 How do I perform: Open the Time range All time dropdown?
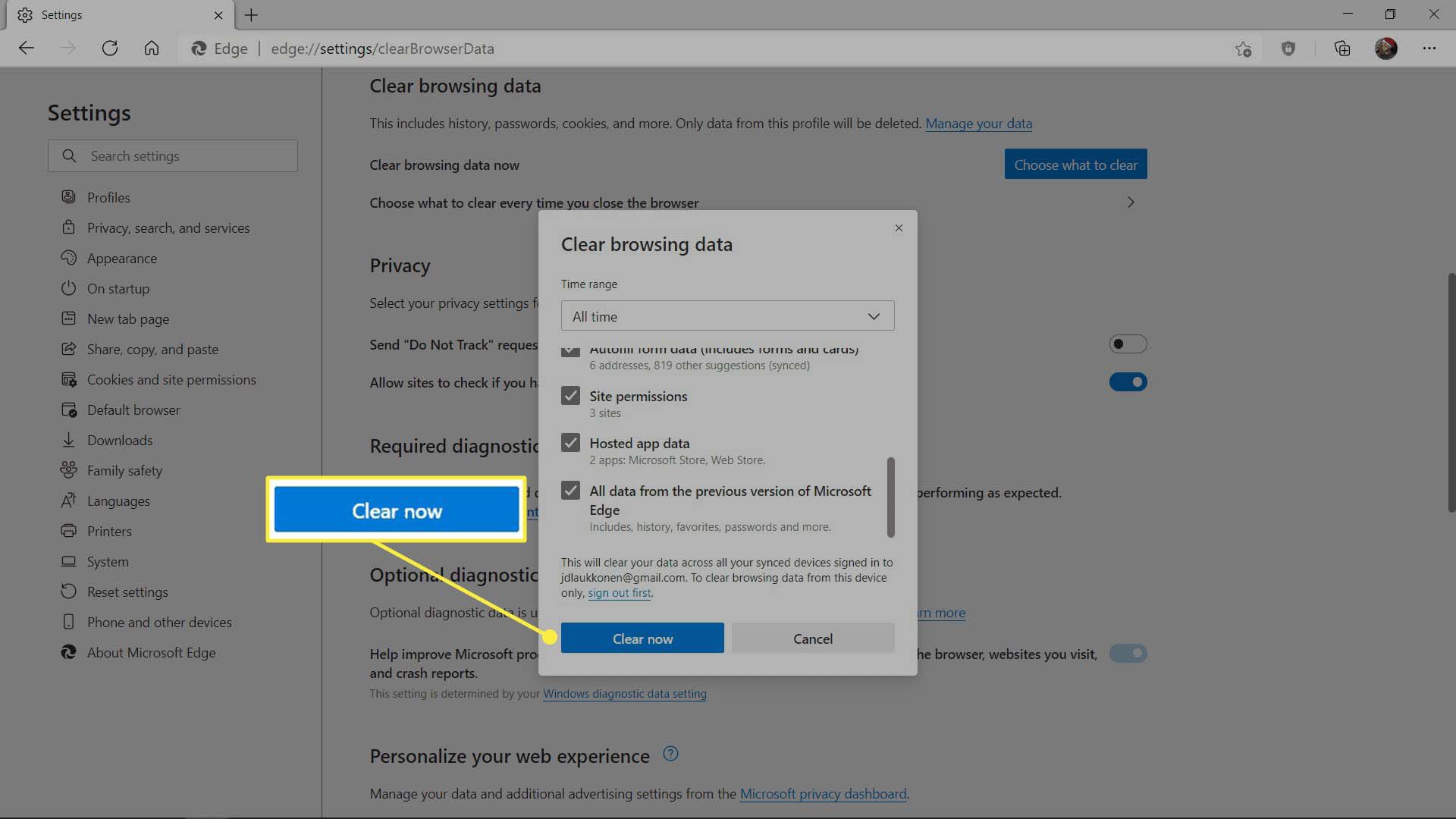(727, 316)
